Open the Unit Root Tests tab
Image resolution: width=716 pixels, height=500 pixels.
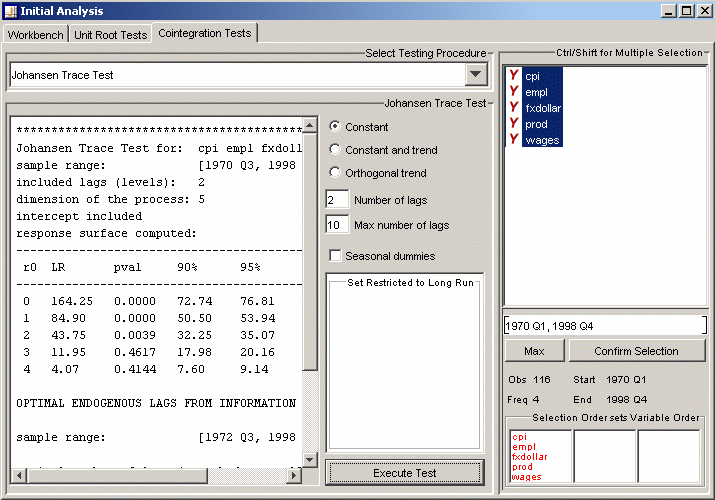[110, 35]
